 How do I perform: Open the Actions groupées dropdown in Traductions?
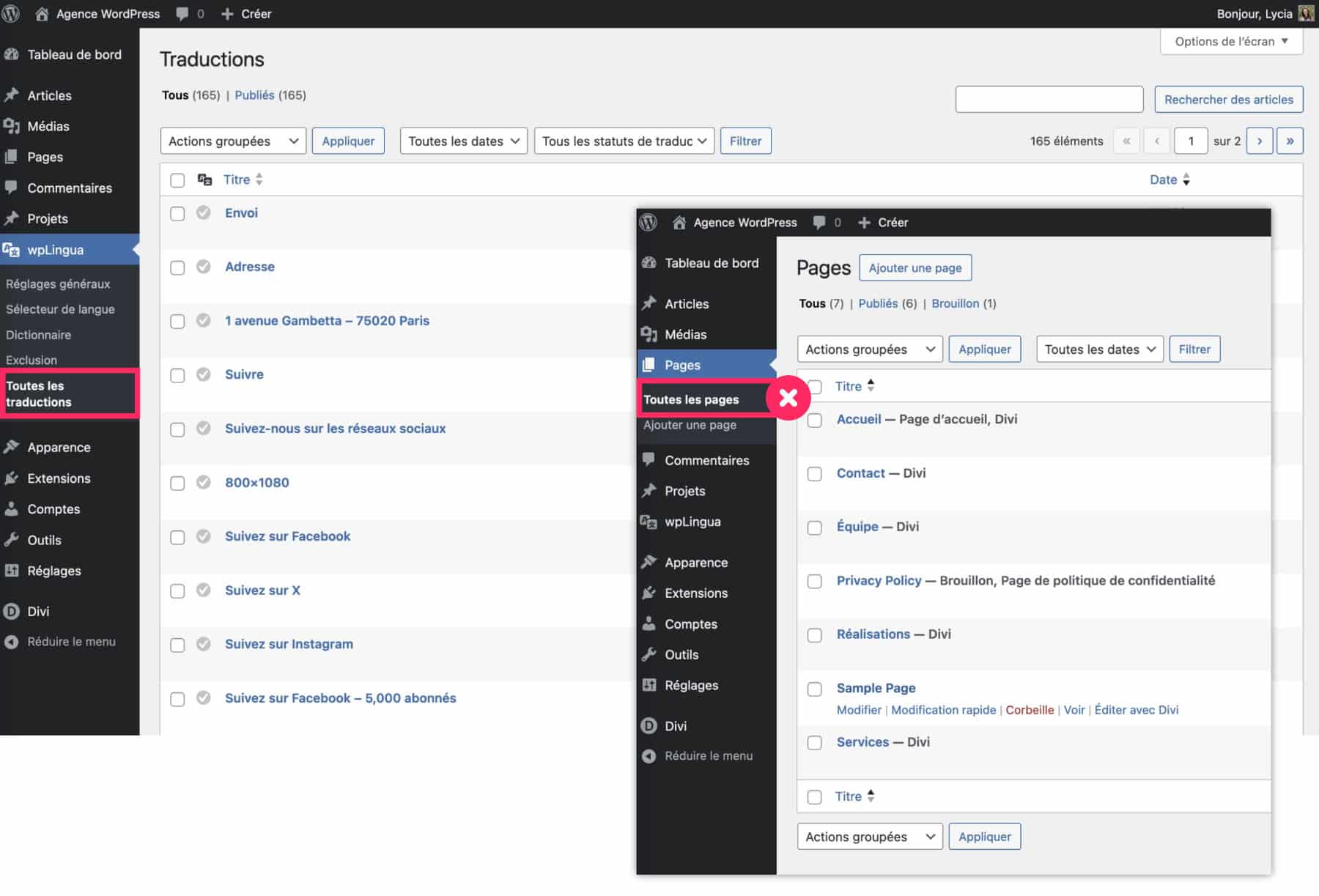233,141
